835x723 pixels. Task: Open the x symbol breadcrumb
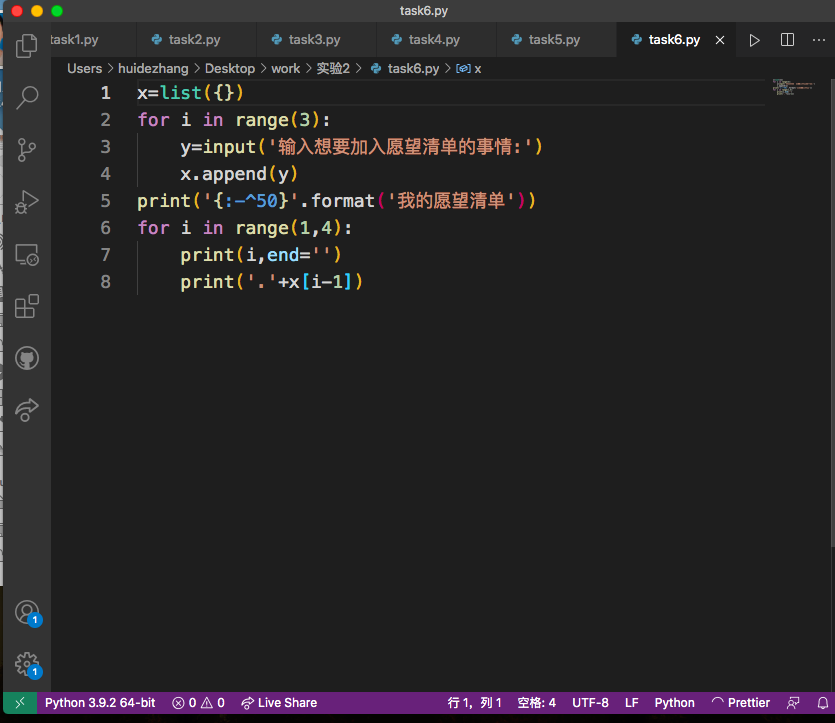(469, 69)
